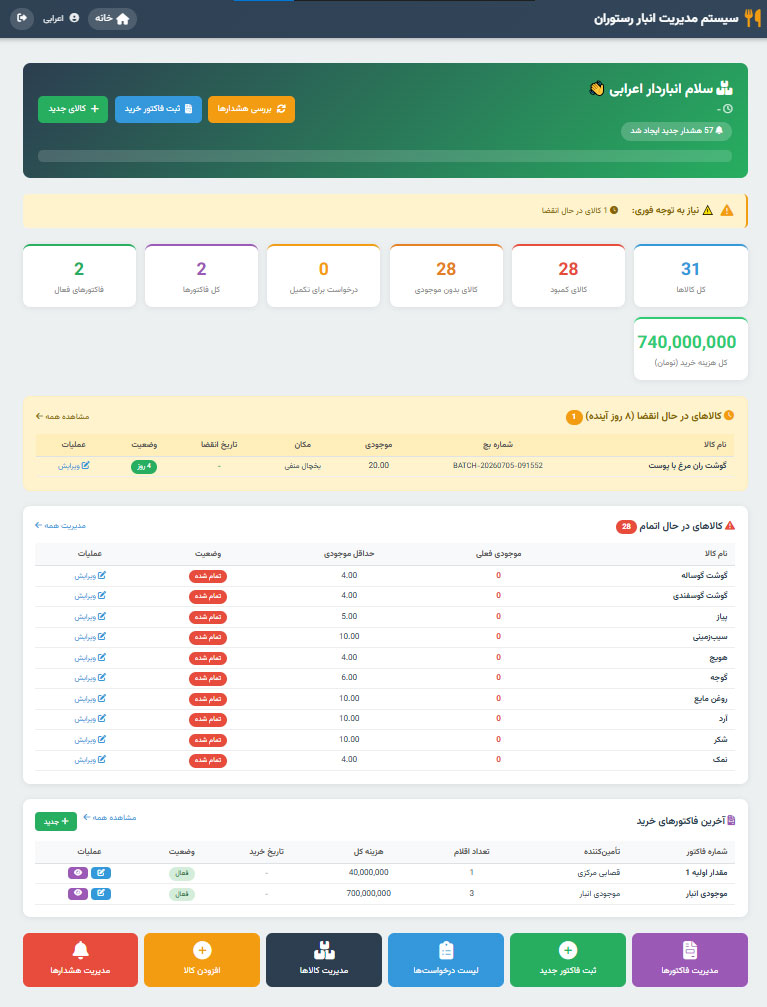Open the کالای کمبود 28 card
This screenshot has height=1007, width=767.
click(x=569, y=276)
